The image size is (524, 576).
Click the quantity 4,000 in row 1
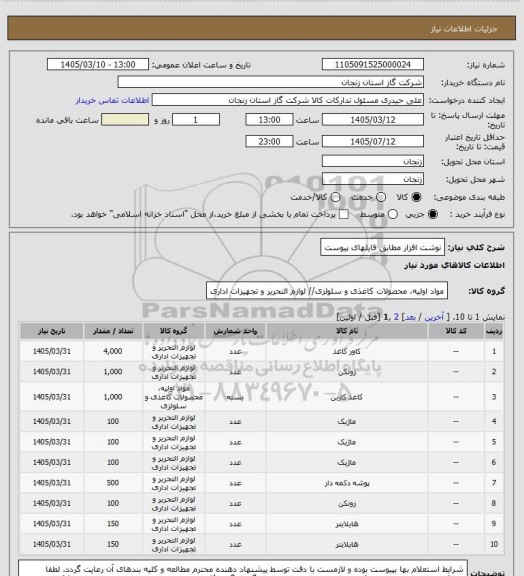pyautogui.click(x=113, y=351)
